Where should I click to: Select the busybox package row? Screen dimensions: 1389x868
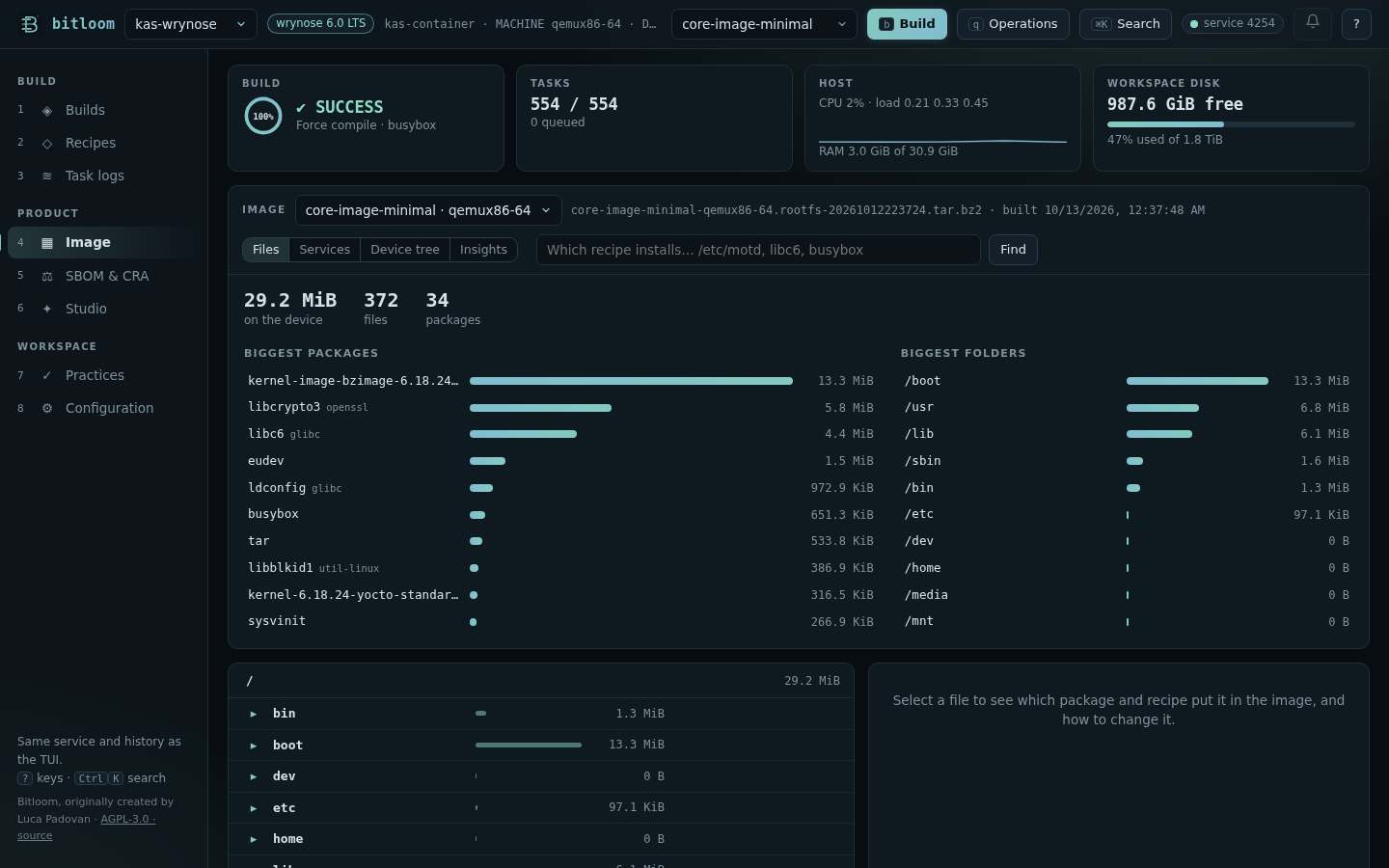560,515
